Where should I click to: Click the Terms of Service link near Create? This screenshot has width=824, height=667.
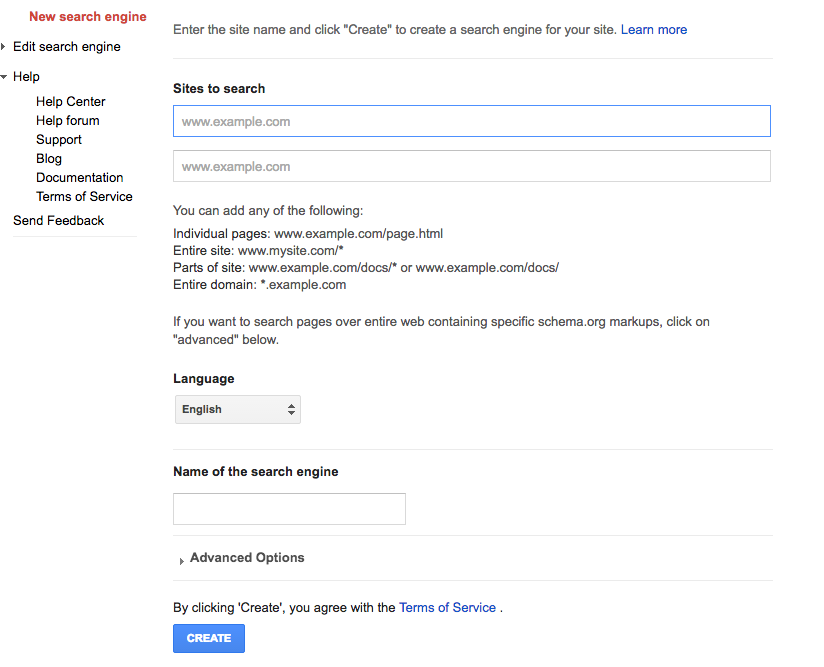pyautogui.click(x=447, y=607)
